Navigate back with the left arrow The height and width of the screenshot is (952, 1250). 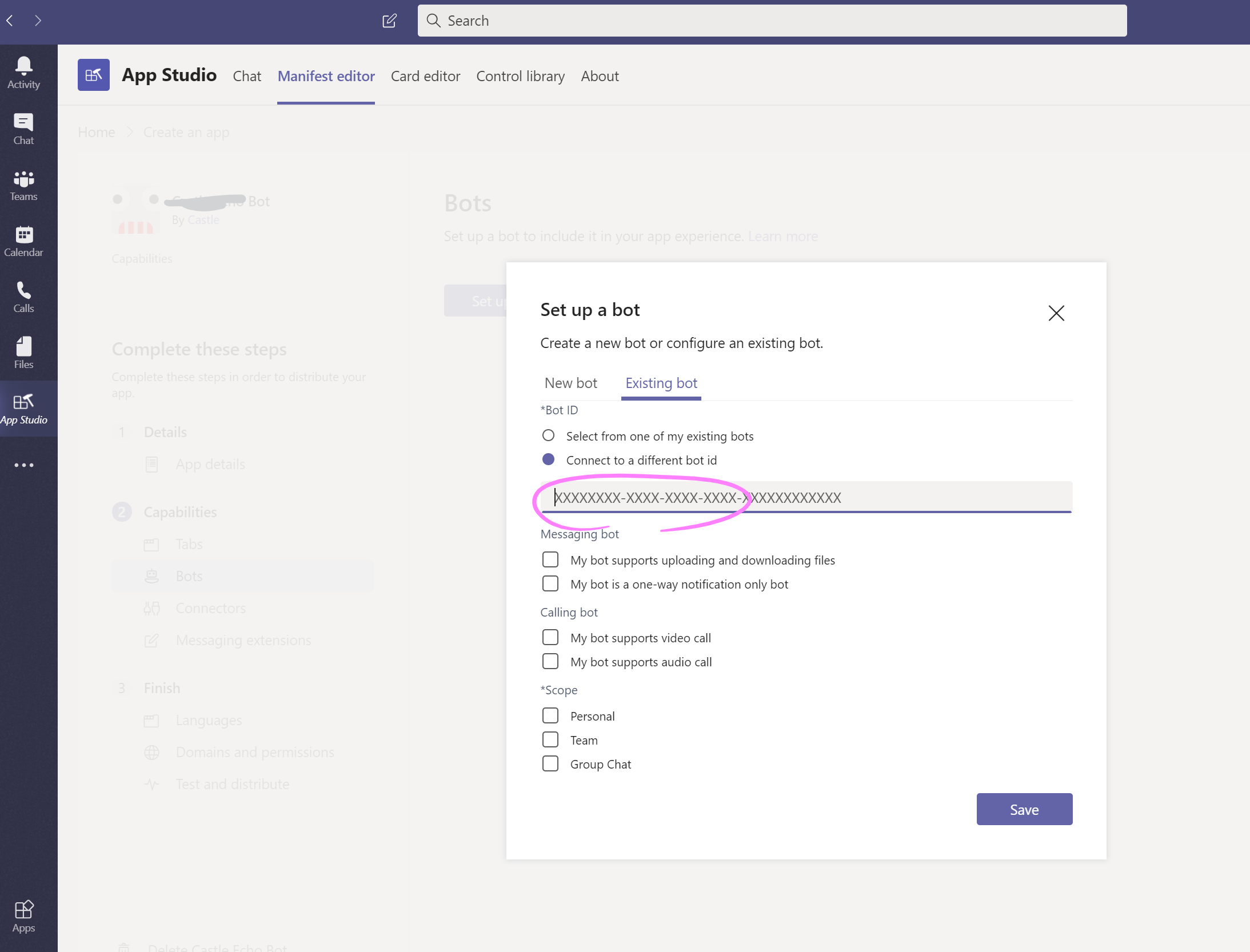pos(10,21)
